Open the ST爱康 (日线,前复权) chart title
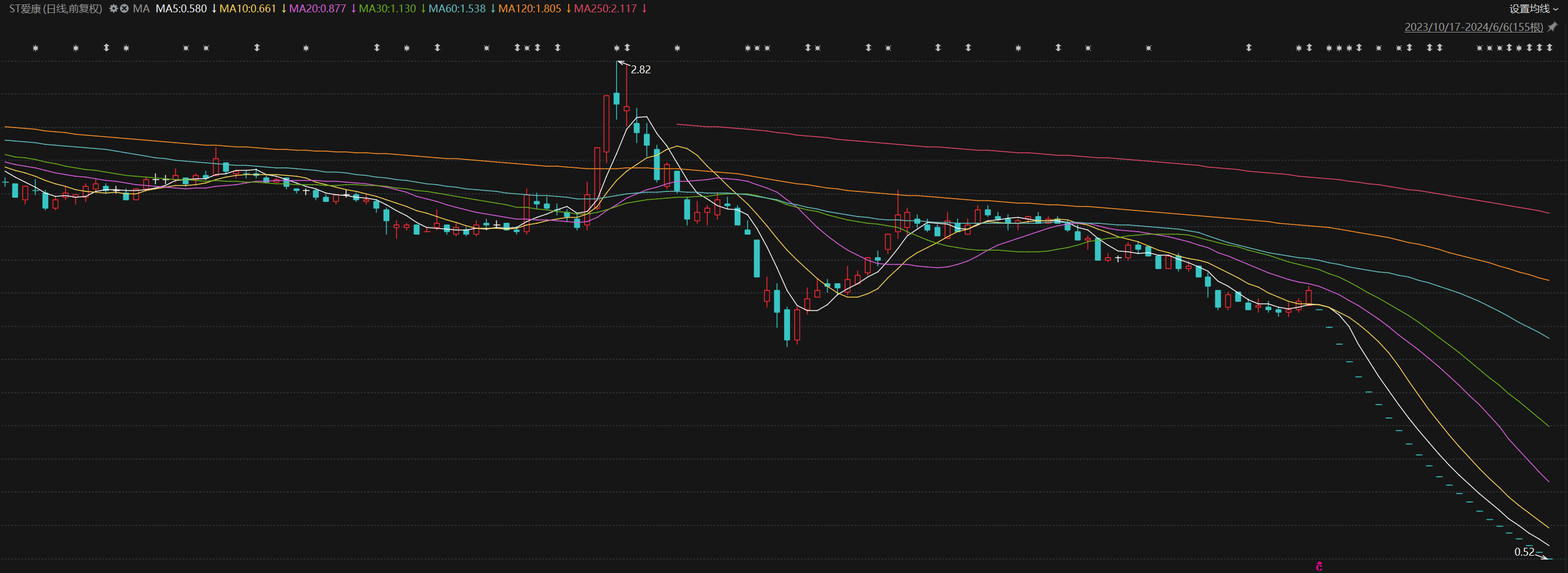 [x=55, y=8]
